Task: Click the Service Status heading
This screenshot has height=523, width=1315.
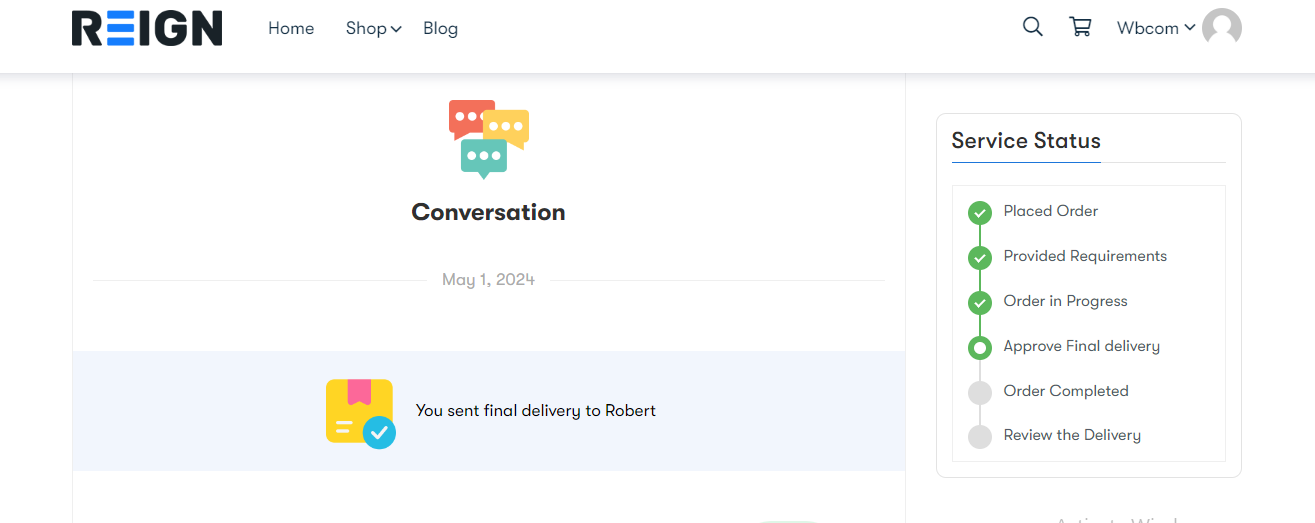Action: tap(1025, 141)
